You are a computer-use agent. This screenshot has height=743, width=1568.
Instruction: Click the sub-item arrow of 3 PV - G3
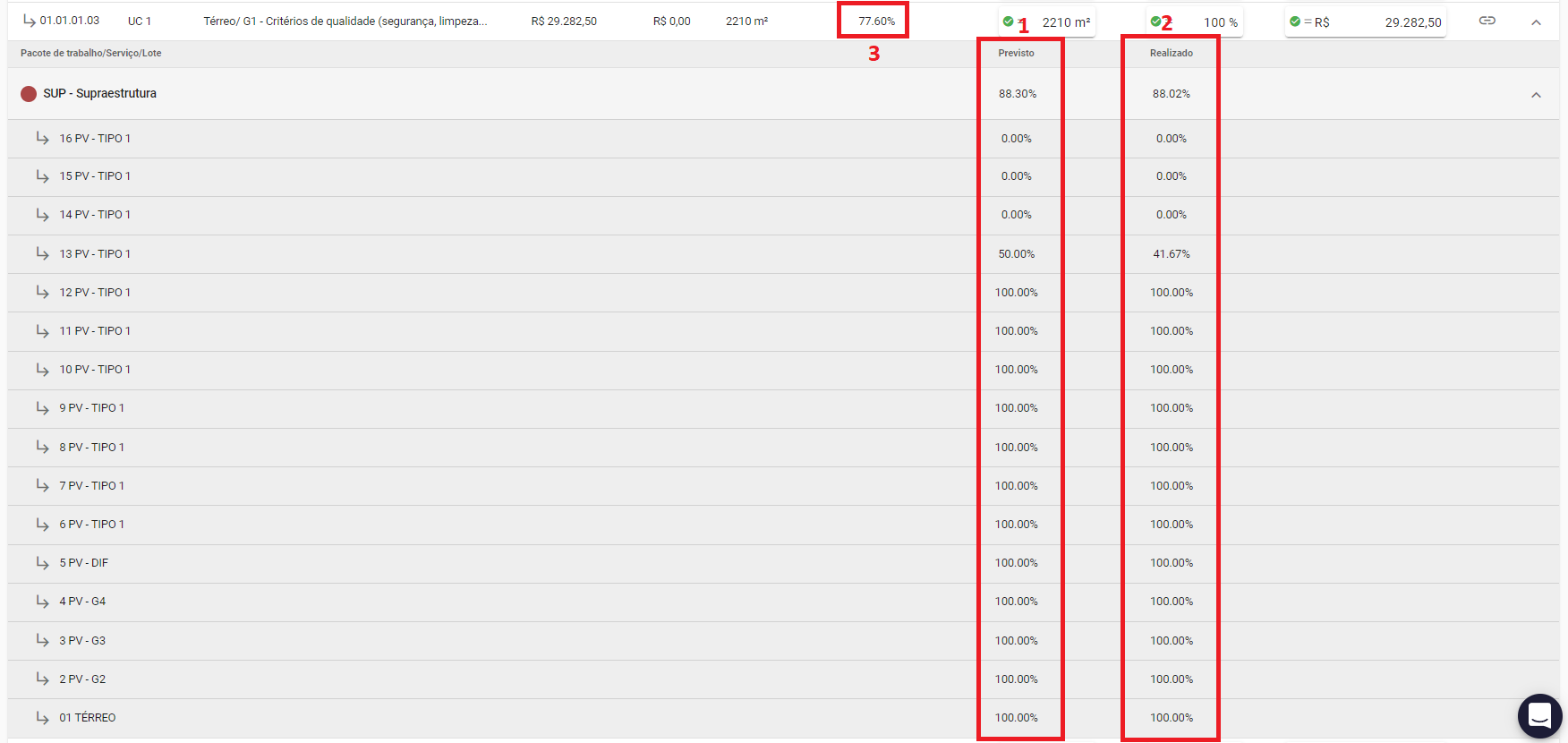click(x=42, y=640)
